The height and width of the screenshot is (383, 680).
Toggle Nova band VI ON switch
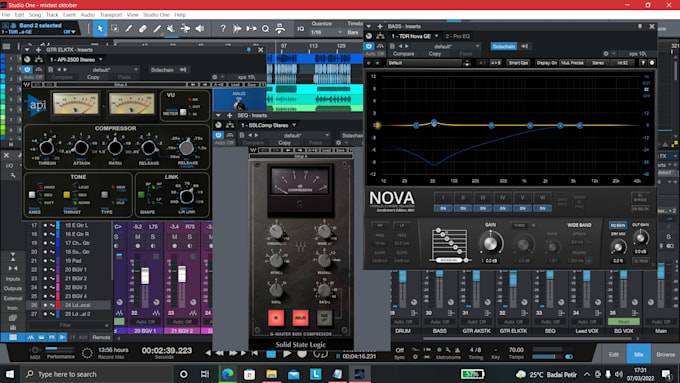click(542, 209)
